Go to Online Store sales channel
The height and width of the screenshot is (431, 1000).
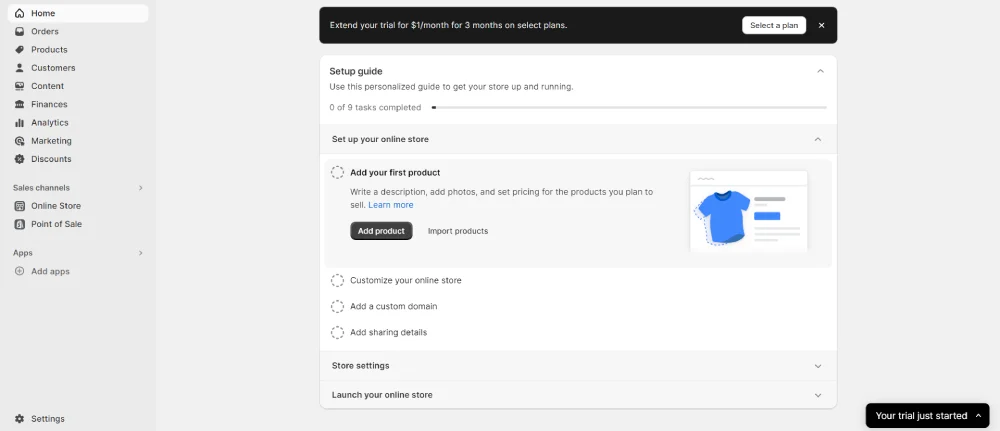[x=55, y=206]
